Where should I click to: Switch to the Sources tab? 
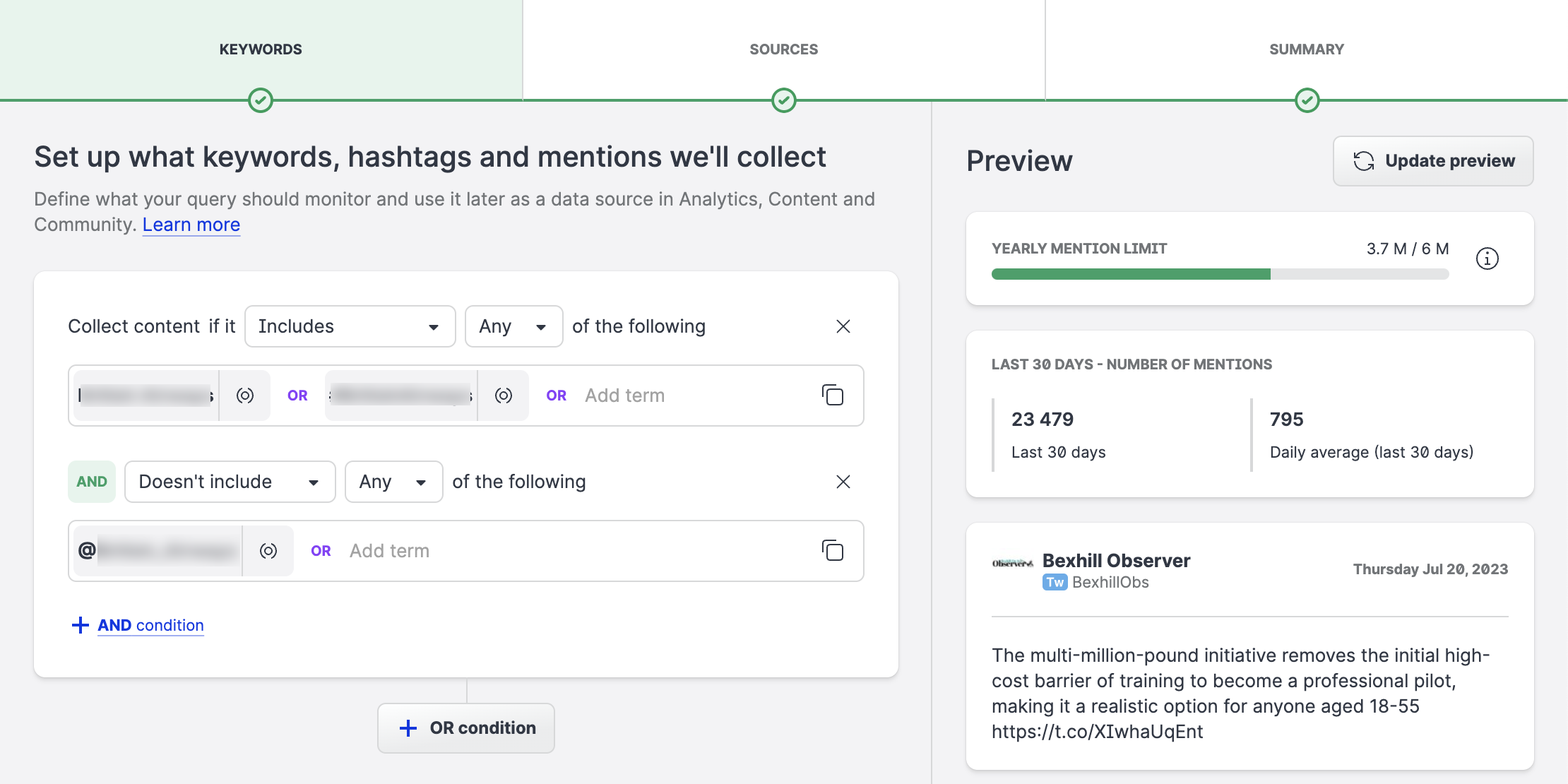tap(783, 49)
